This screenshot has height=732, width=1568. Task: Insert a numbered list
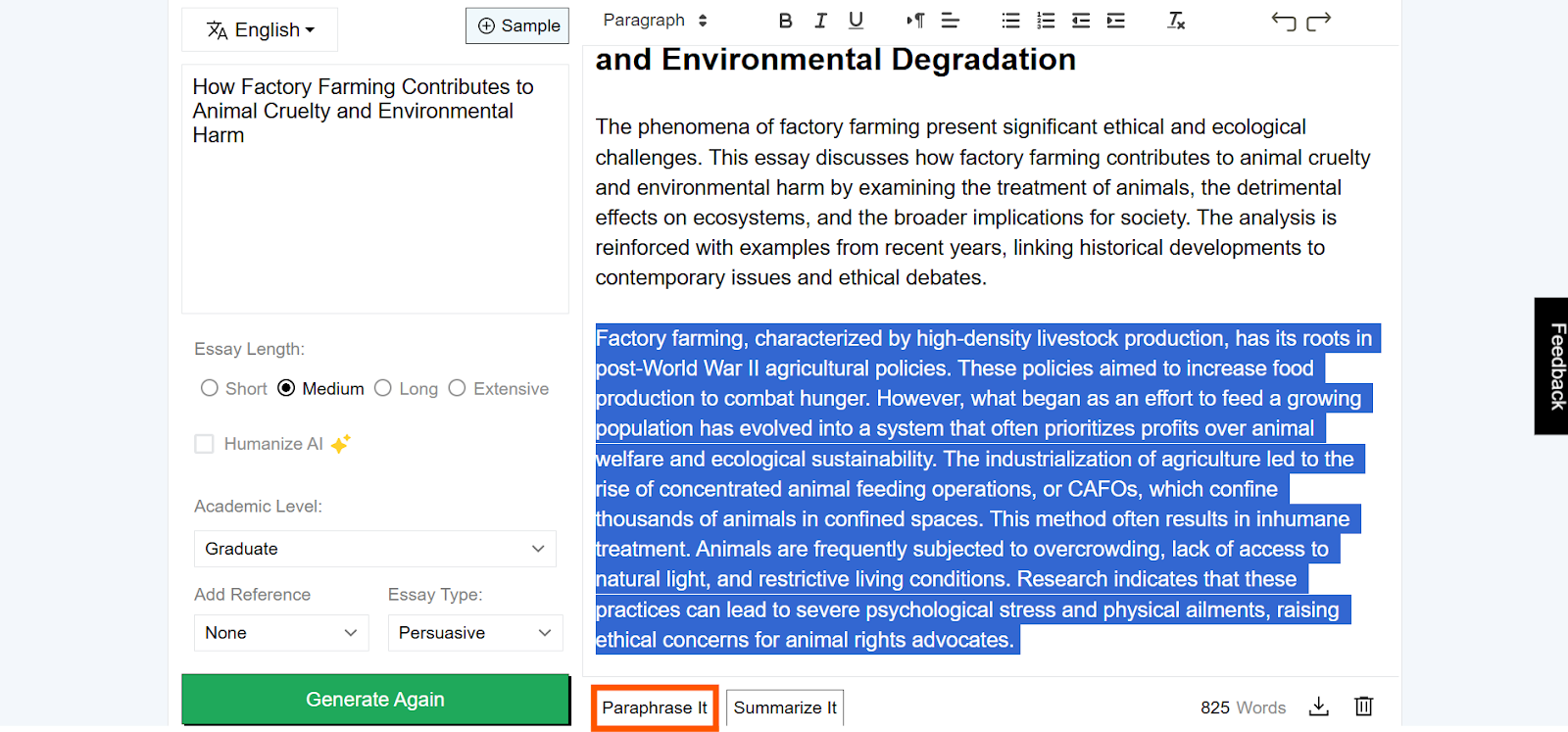coord(1046,21)
